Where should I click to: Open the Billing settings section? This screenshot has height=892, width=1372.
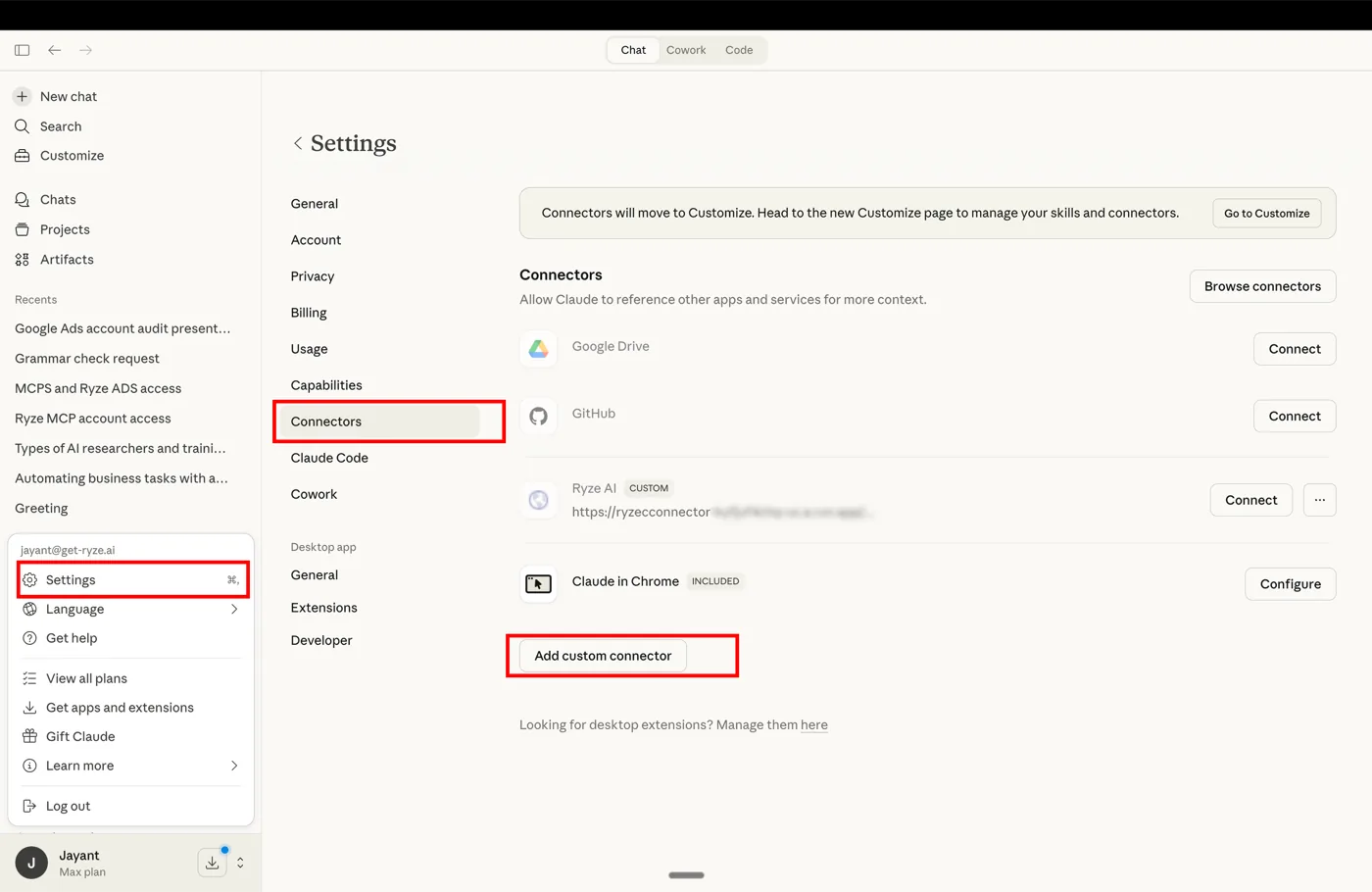click(309, 313)
